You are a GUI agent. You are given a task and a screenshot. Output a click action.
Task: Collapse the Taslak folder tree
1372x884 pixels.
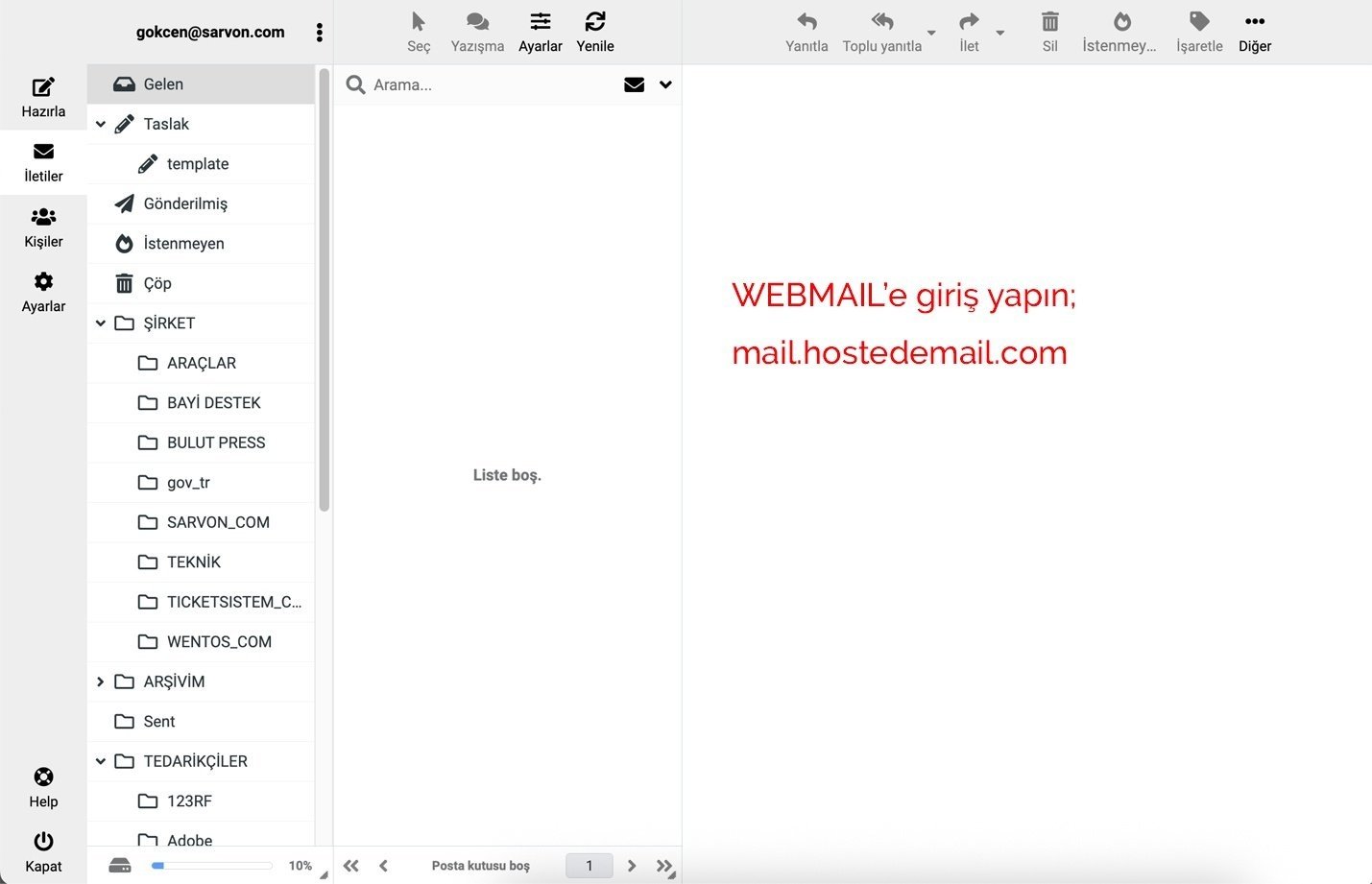point(100,124)
